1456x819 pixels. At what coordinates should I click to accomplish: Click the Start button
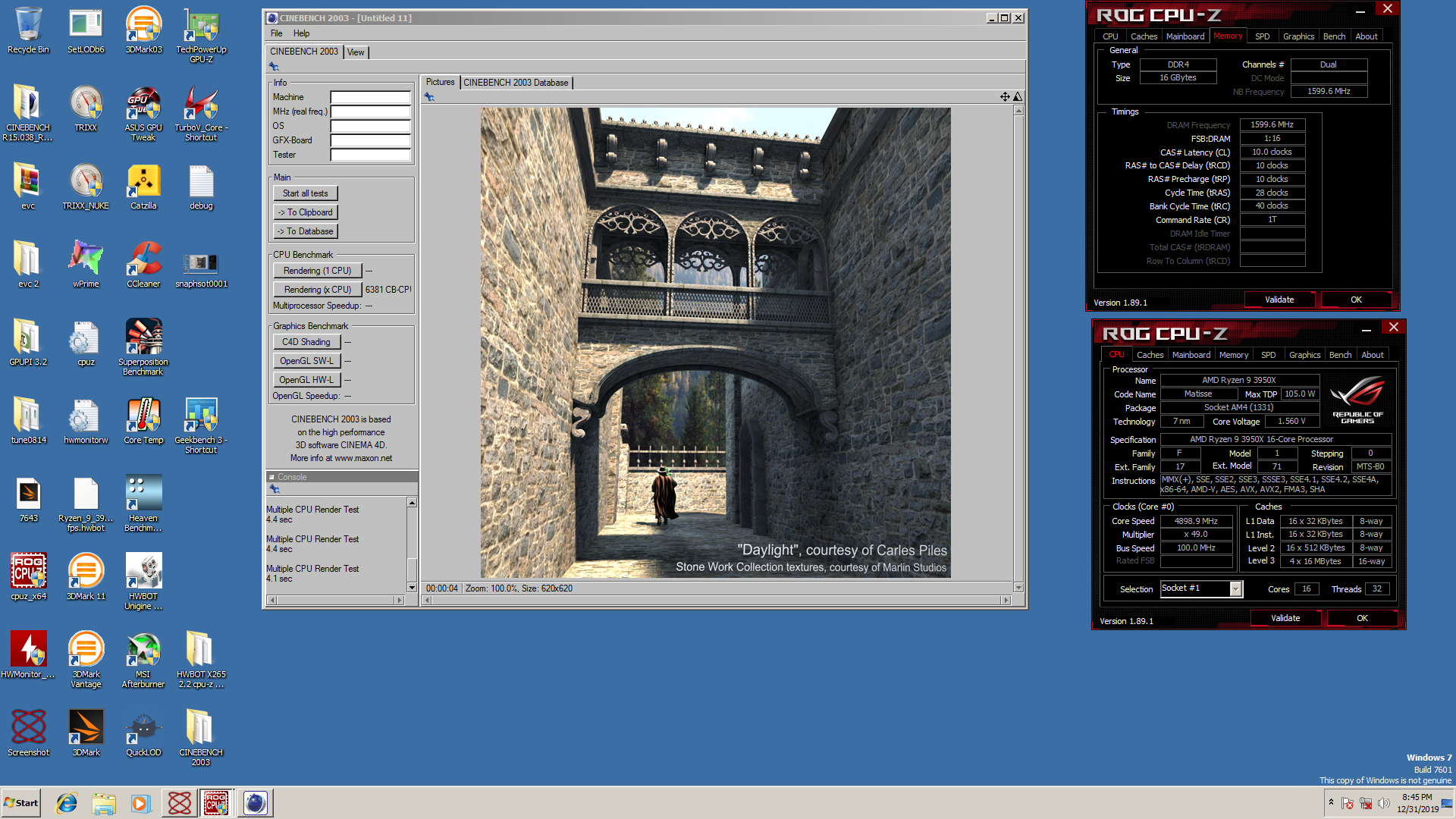[21, 803]
